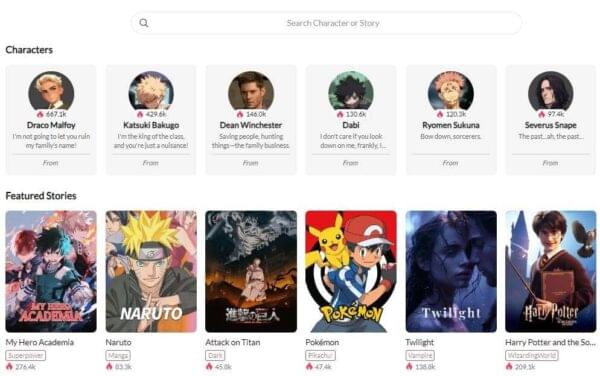
Task: Open Dabi's character avatar
Action: (x=351, y=93)
